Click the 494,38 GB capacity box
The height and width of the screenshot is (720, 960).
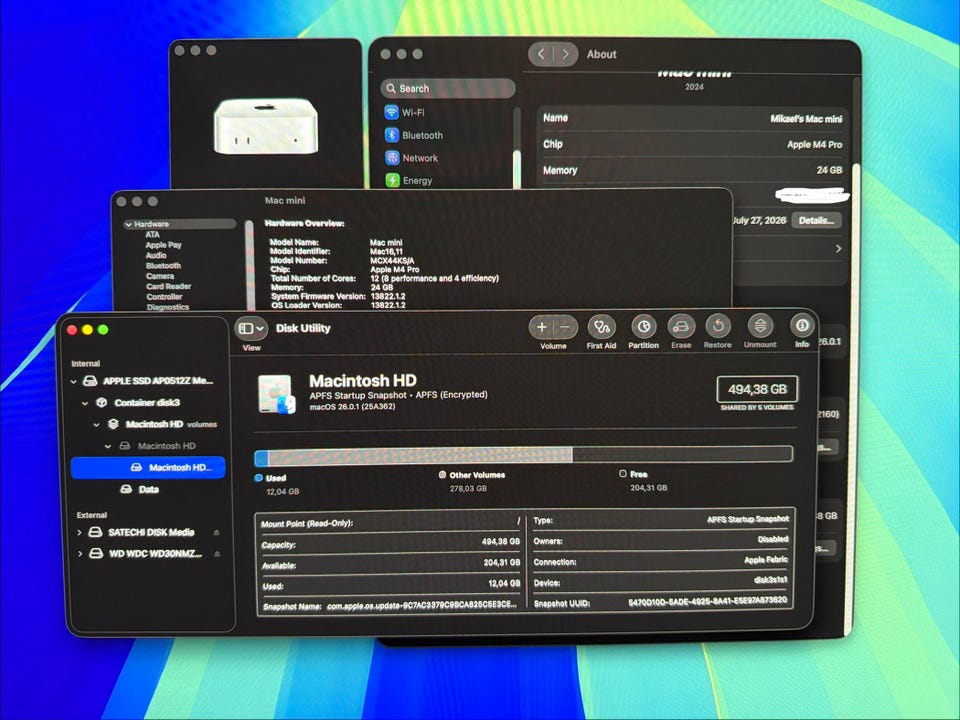tap(757, 389)
